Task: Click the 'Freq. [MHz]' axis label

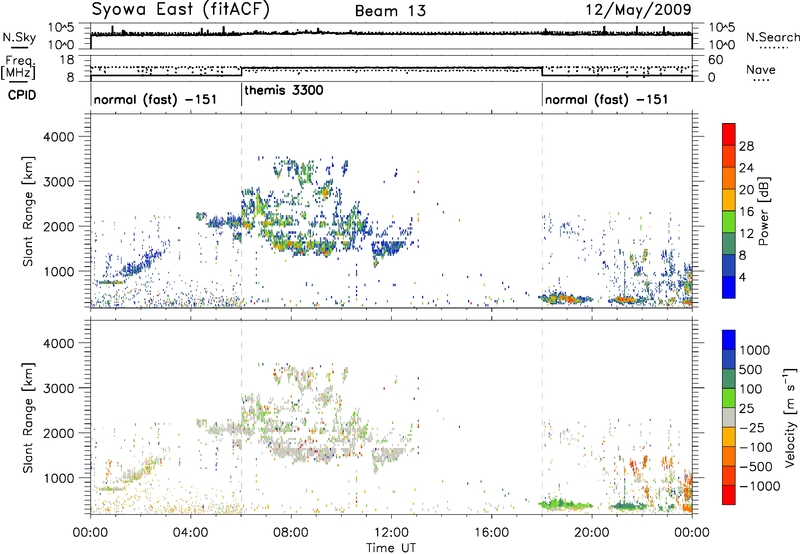Action: (x=19, y=68)
